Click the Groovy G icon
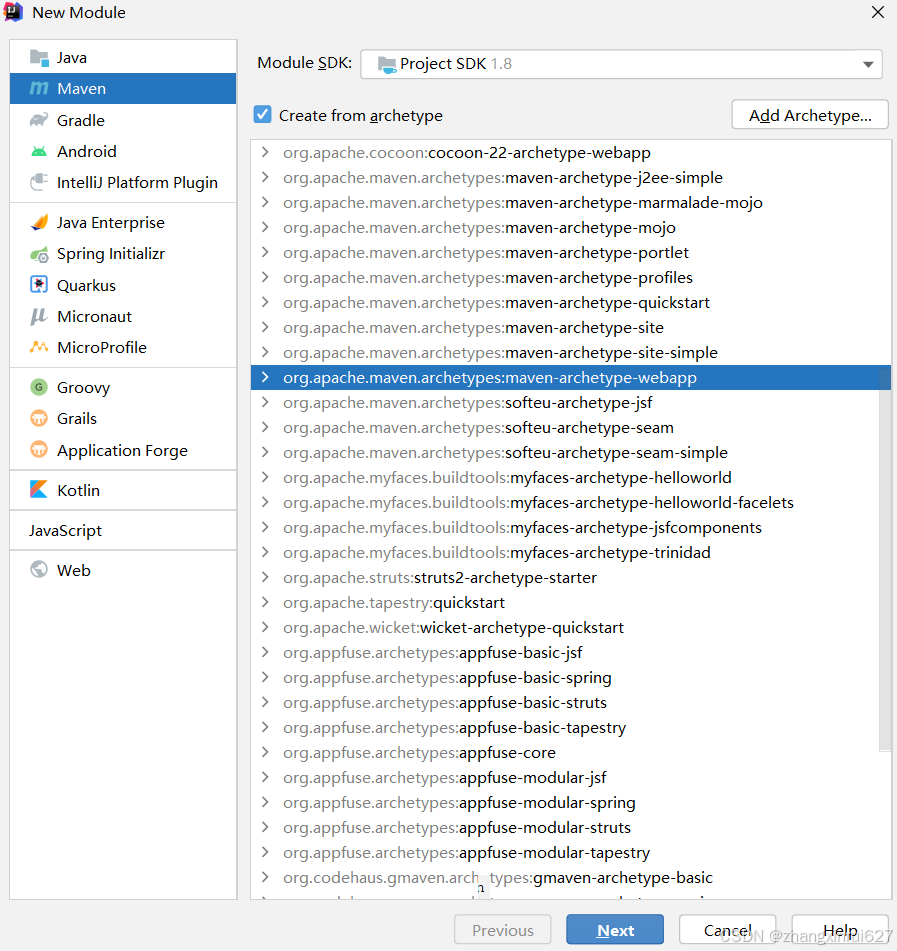 coord(39,387)
